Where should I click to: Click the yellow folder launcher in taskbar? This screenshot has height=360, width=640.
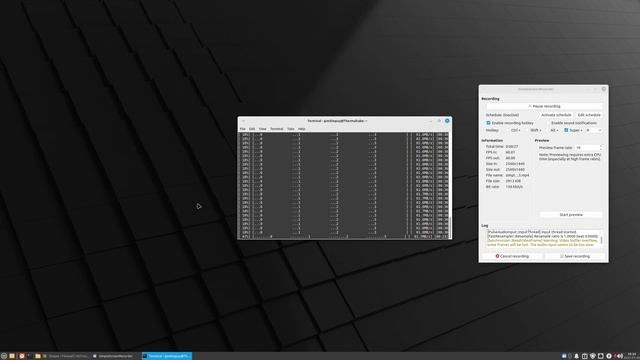(38, 356)
